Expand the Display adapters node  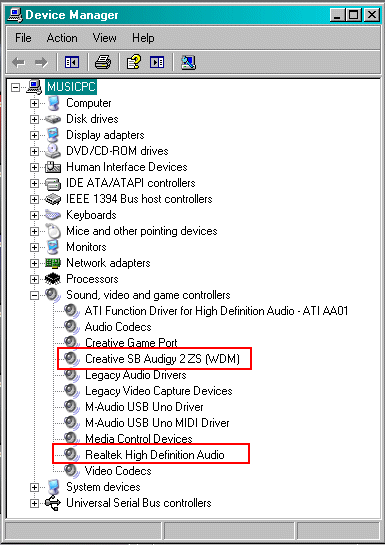click(x=34, y=135)
